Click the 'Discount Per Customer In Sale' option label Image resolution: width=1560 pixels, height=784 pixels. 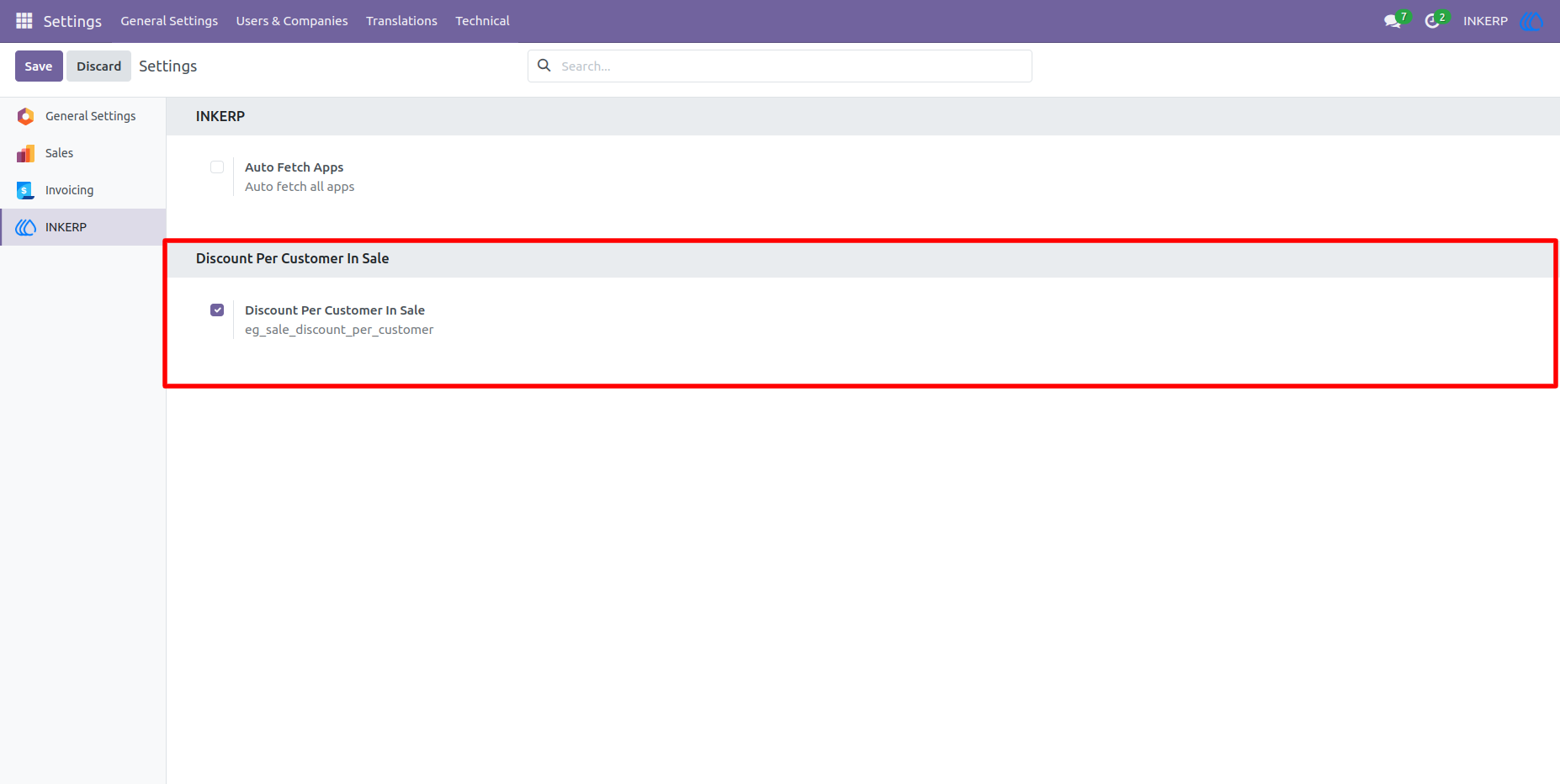[335, 310]
